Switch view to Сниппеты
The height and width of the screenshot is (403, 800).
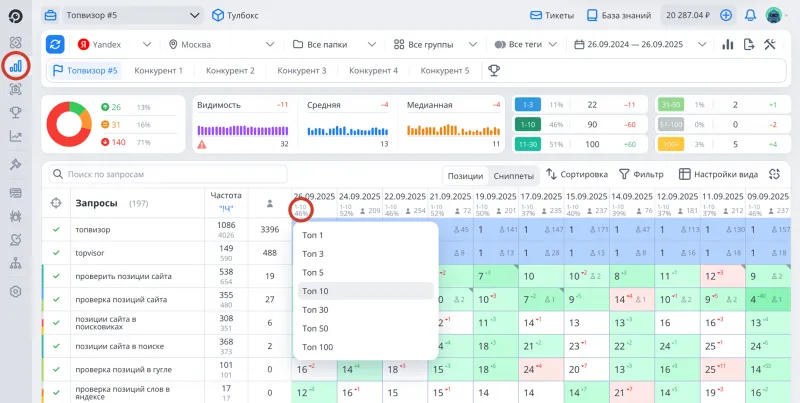point(513,174)
